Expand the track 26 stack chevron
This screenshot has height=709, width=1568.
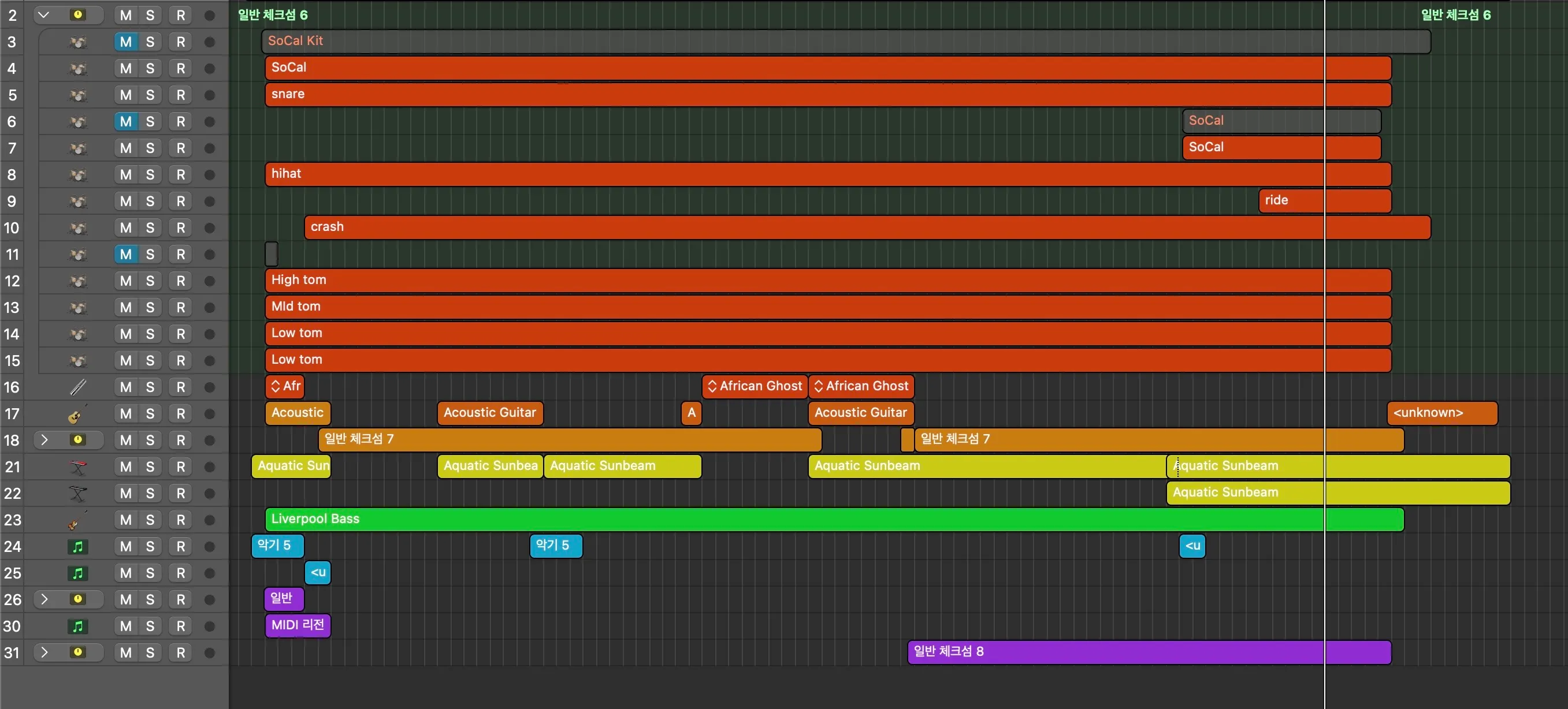pyautogui.click(x=44, y=599)
